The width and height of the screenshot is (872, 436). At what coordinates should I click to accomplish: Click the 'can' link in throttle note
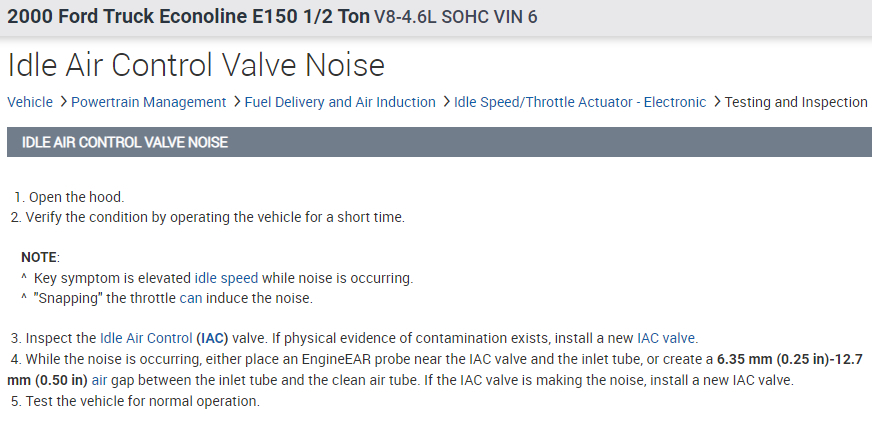click(x=190, y=298)
